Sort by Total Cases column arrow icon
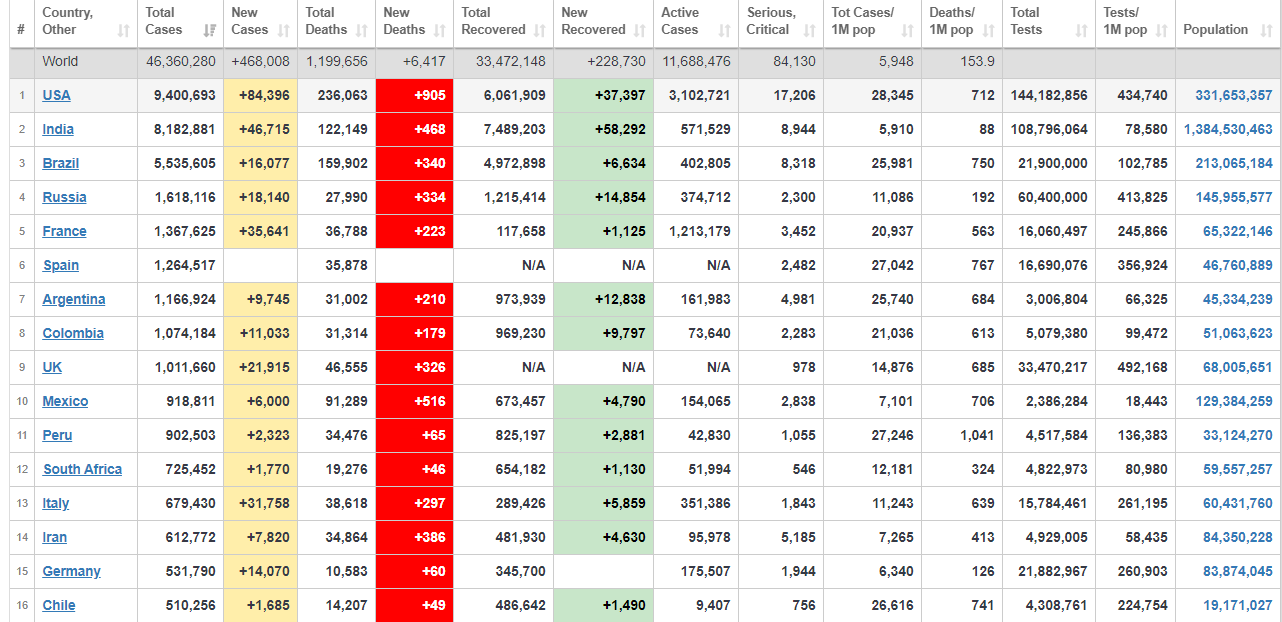The image size is (1282, 622). click(210, 31)
